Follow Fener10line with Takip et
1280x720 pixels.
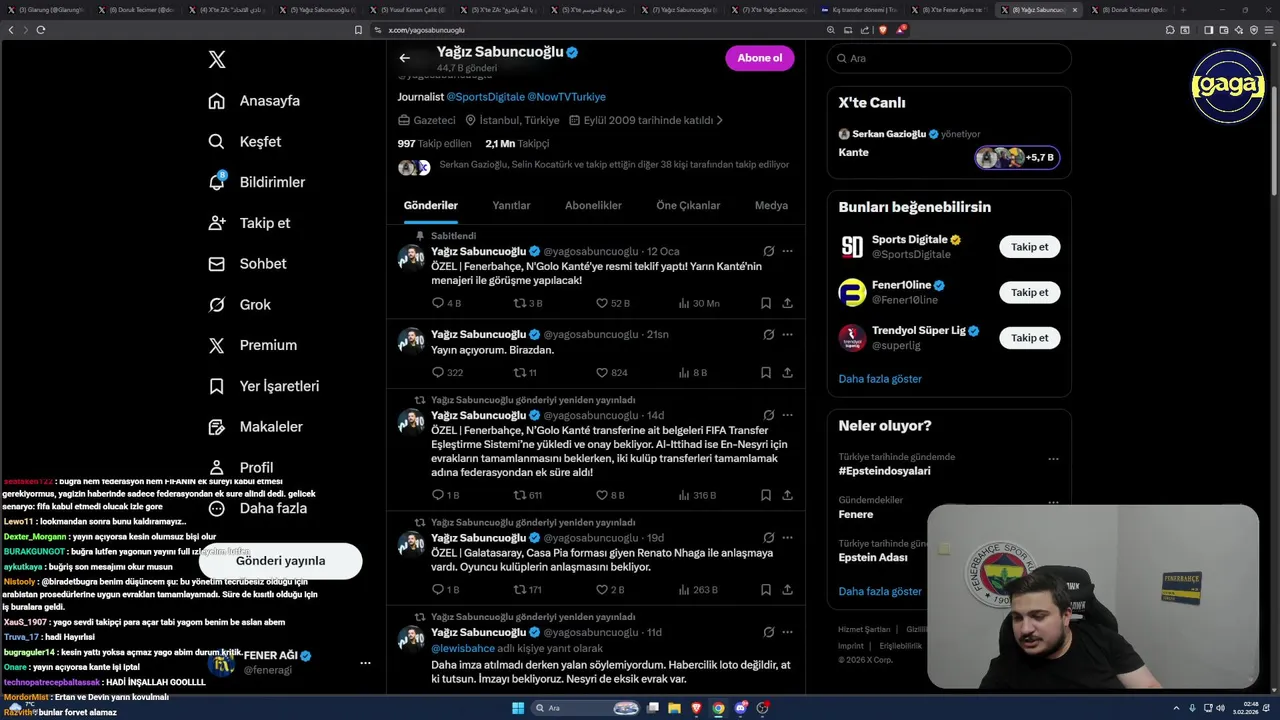[1029, 293]
